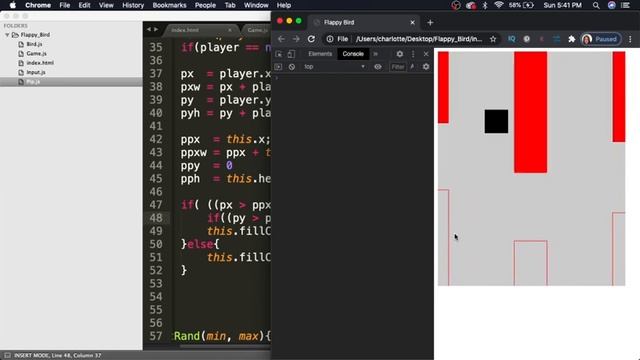Open Notification Center list icon
This screenshot has width=640, height=360.
click(x=625, y=5)
